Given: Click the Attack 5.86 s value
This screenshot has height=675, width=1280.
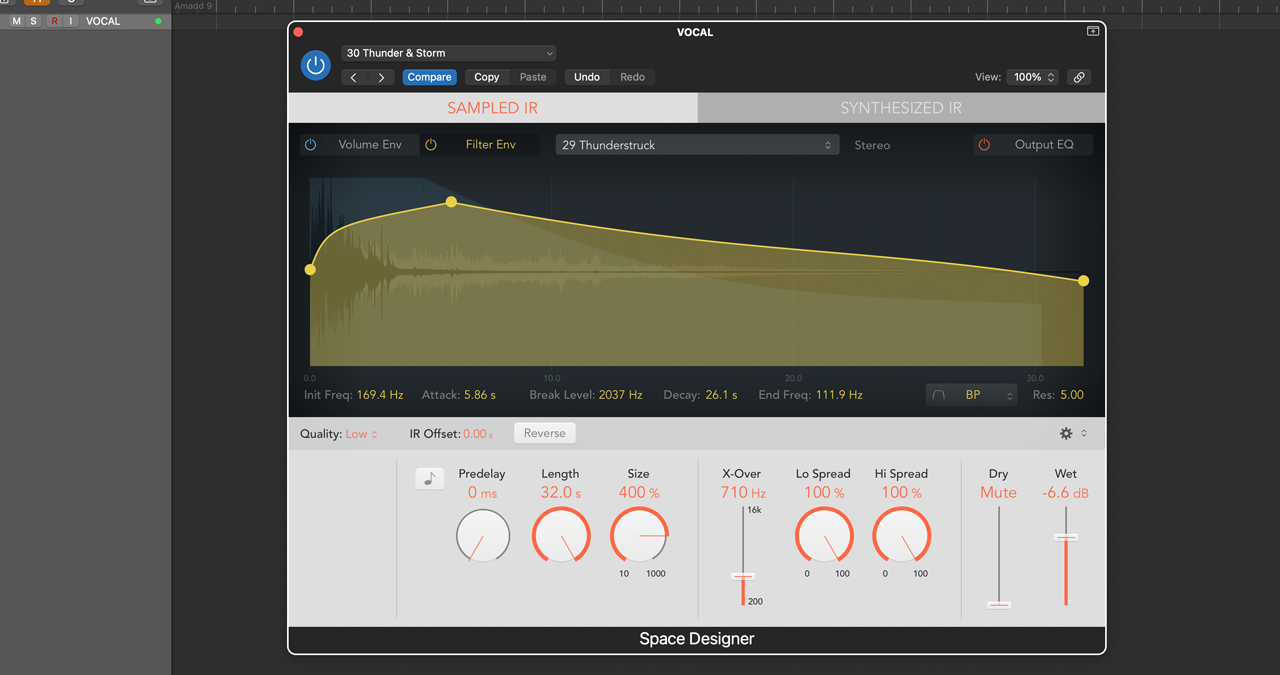Looking at the screenshot, I should 480,395.
